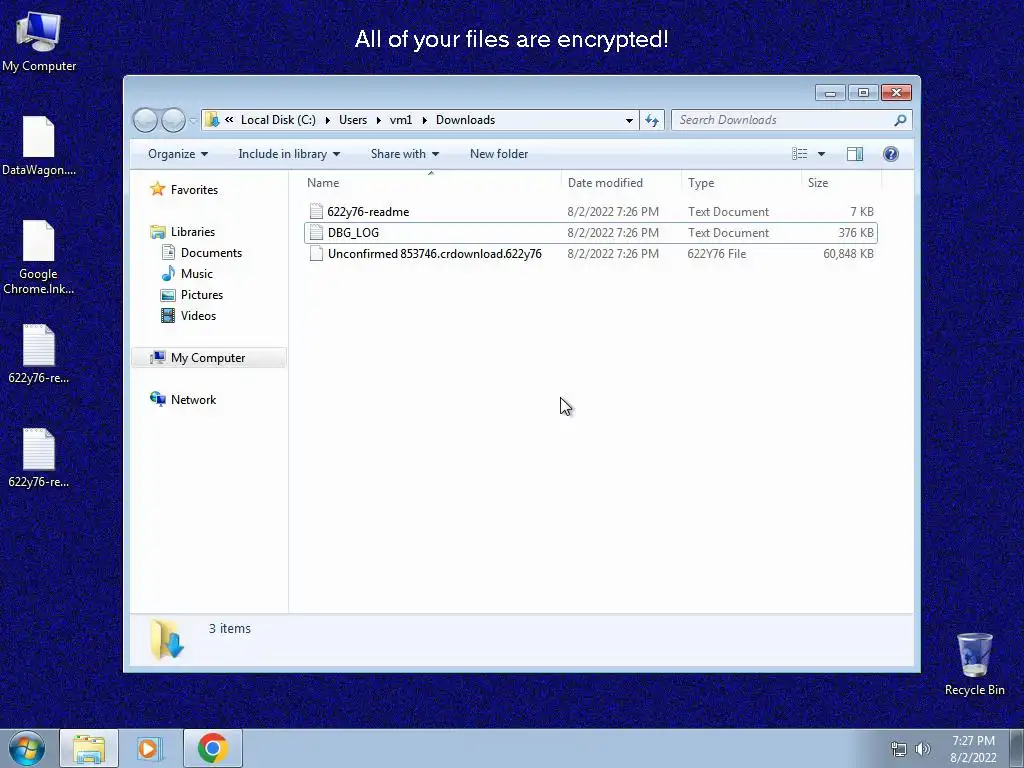Open Windows Explorer from the taskbar

click(x=89, y=748)
